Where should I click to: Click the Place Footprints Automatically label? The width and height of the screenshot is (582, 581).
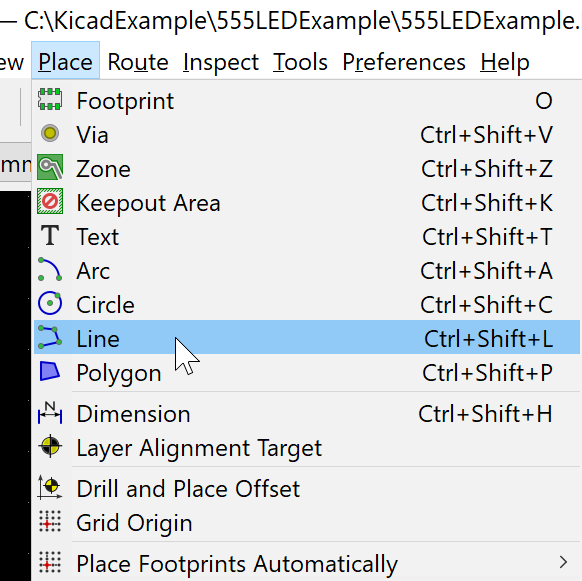pyautogui.click(x=237, y=564)
